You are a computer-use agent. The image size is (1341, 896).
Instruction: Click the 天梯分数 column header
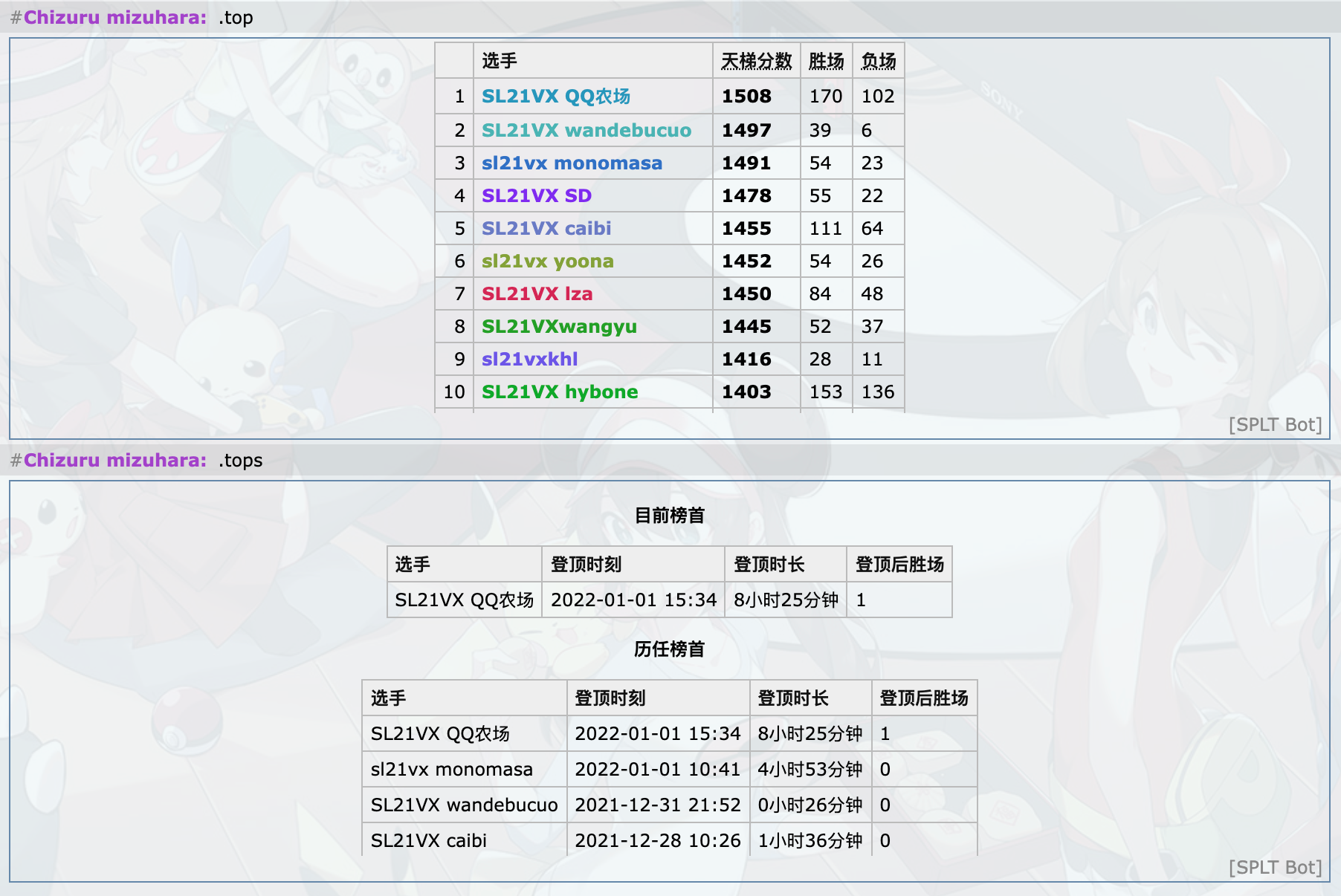[x=756, y=61]
